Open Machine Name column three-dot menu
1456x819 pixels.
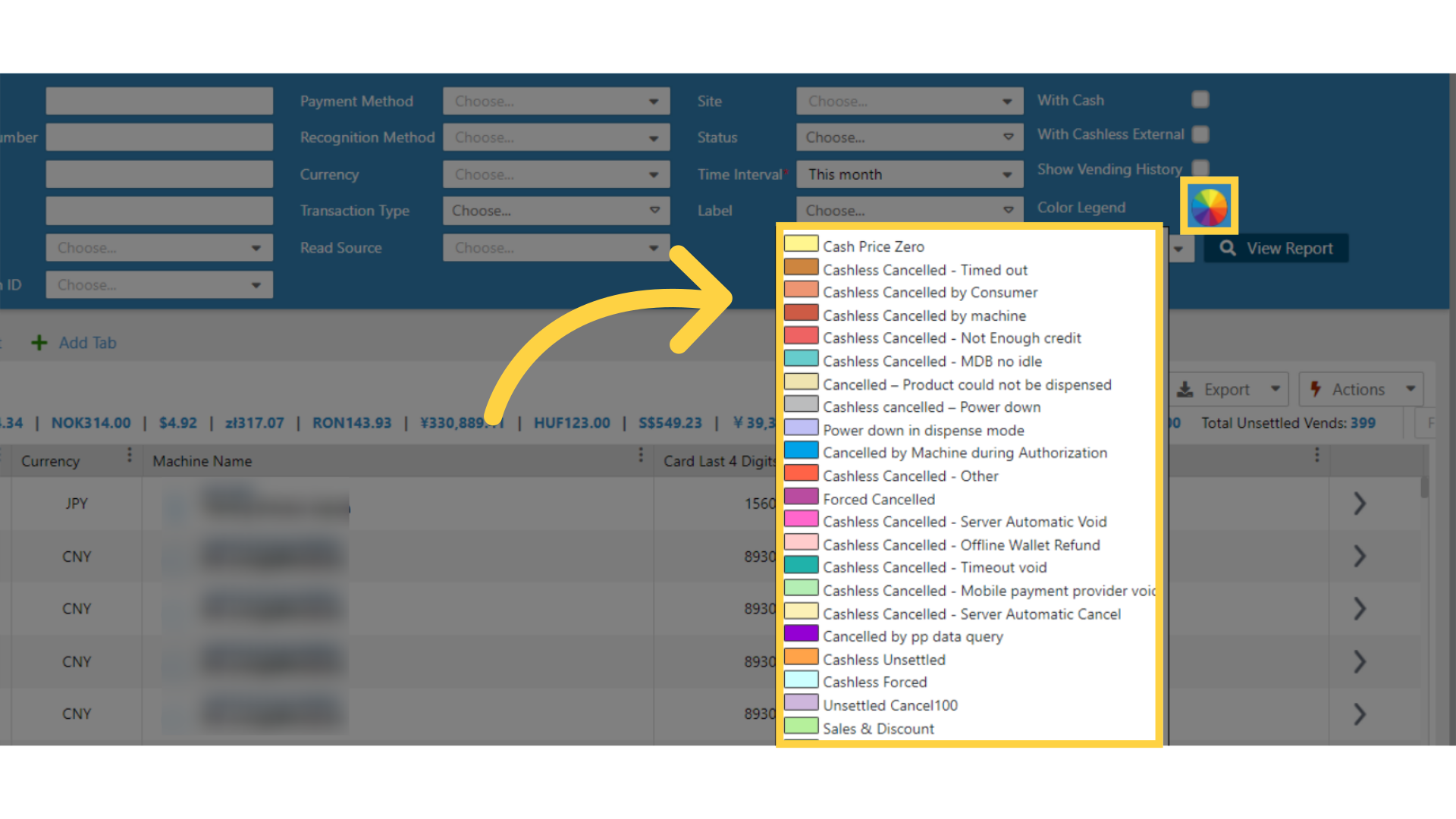pos(641,455)
